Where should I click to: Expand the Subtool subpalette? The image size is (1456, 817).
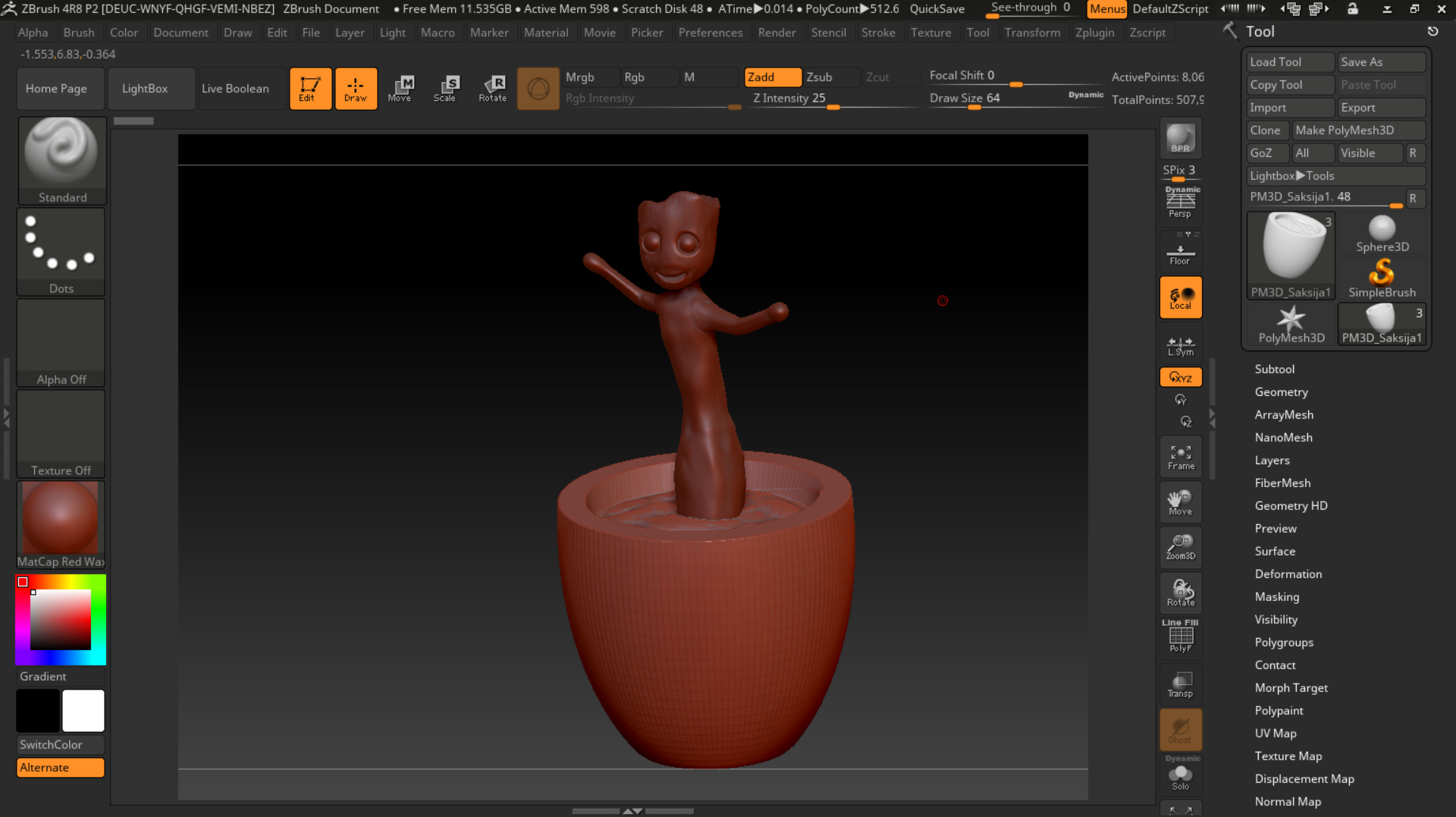click(1274, 369)
